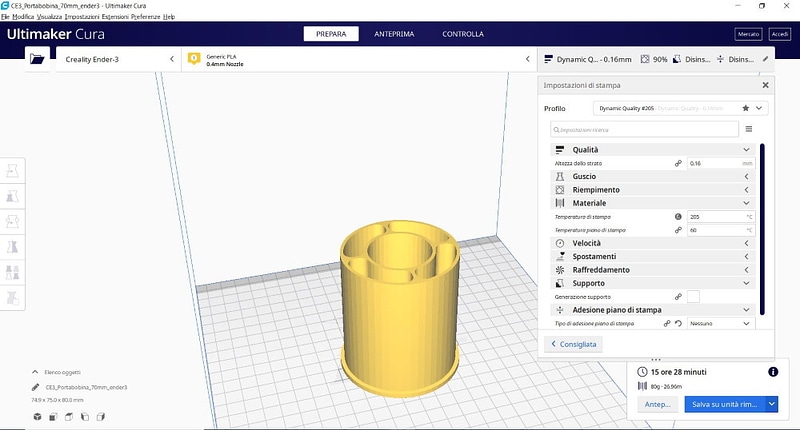
Task: Open the Dynamic Quality profile dropdown
Action: click(680, 108)
